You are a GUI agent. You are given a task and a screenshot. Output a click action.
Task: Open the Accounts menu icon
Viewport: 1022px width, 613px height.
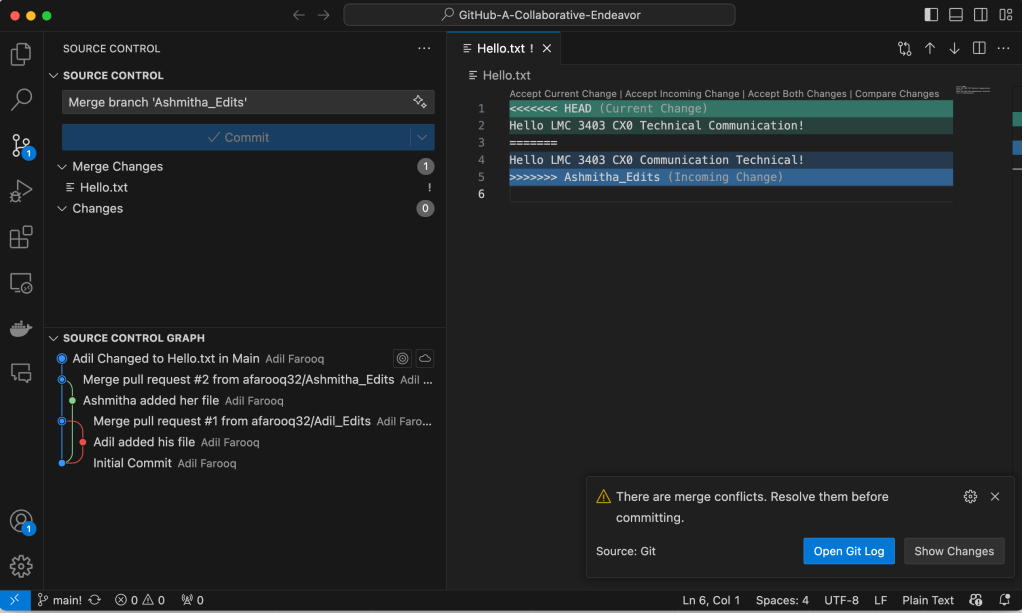click(21, 521)
